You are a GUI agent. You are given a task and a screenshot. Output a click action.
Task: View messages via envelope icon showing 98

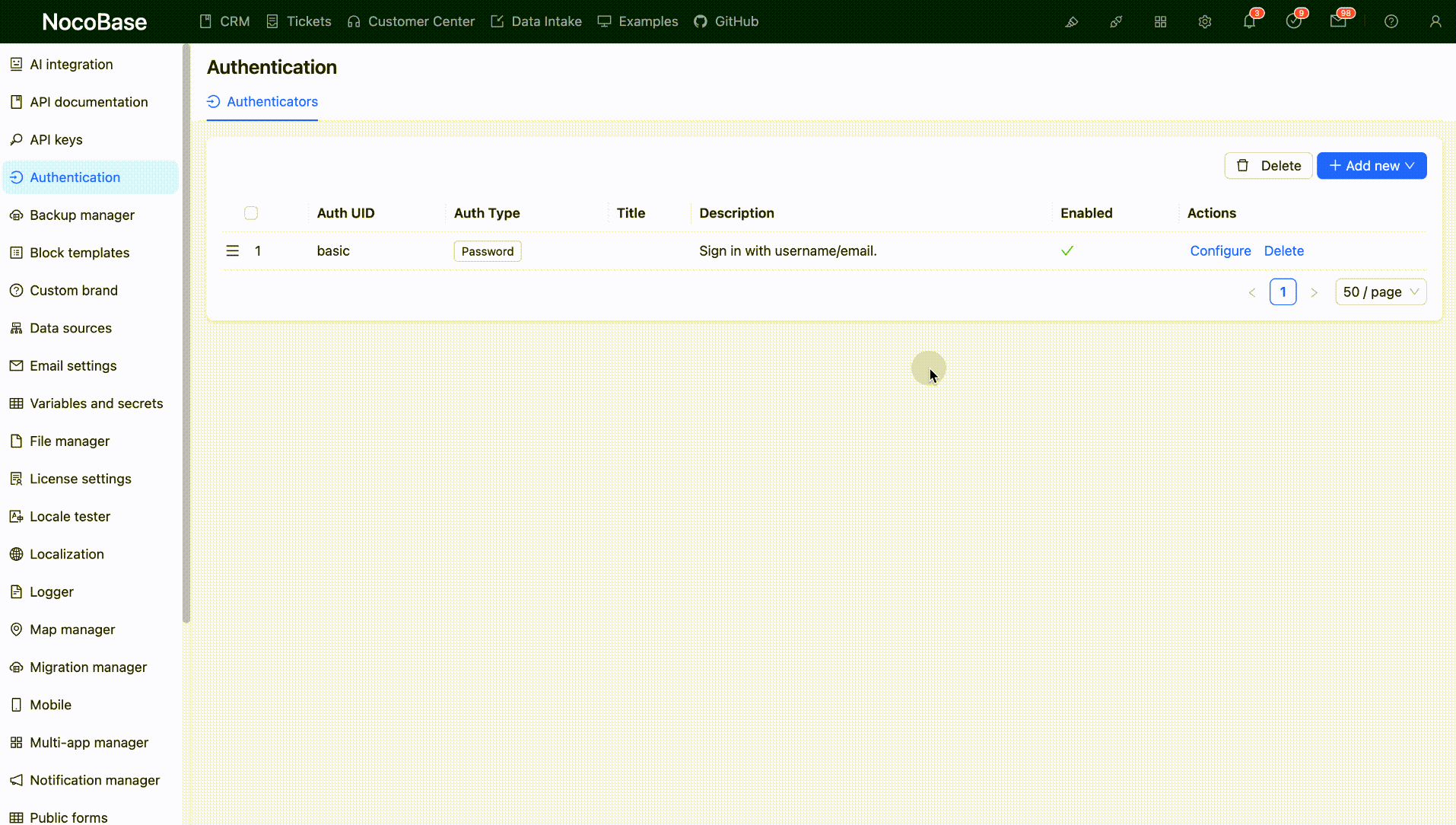click(x=1339, y=21)
